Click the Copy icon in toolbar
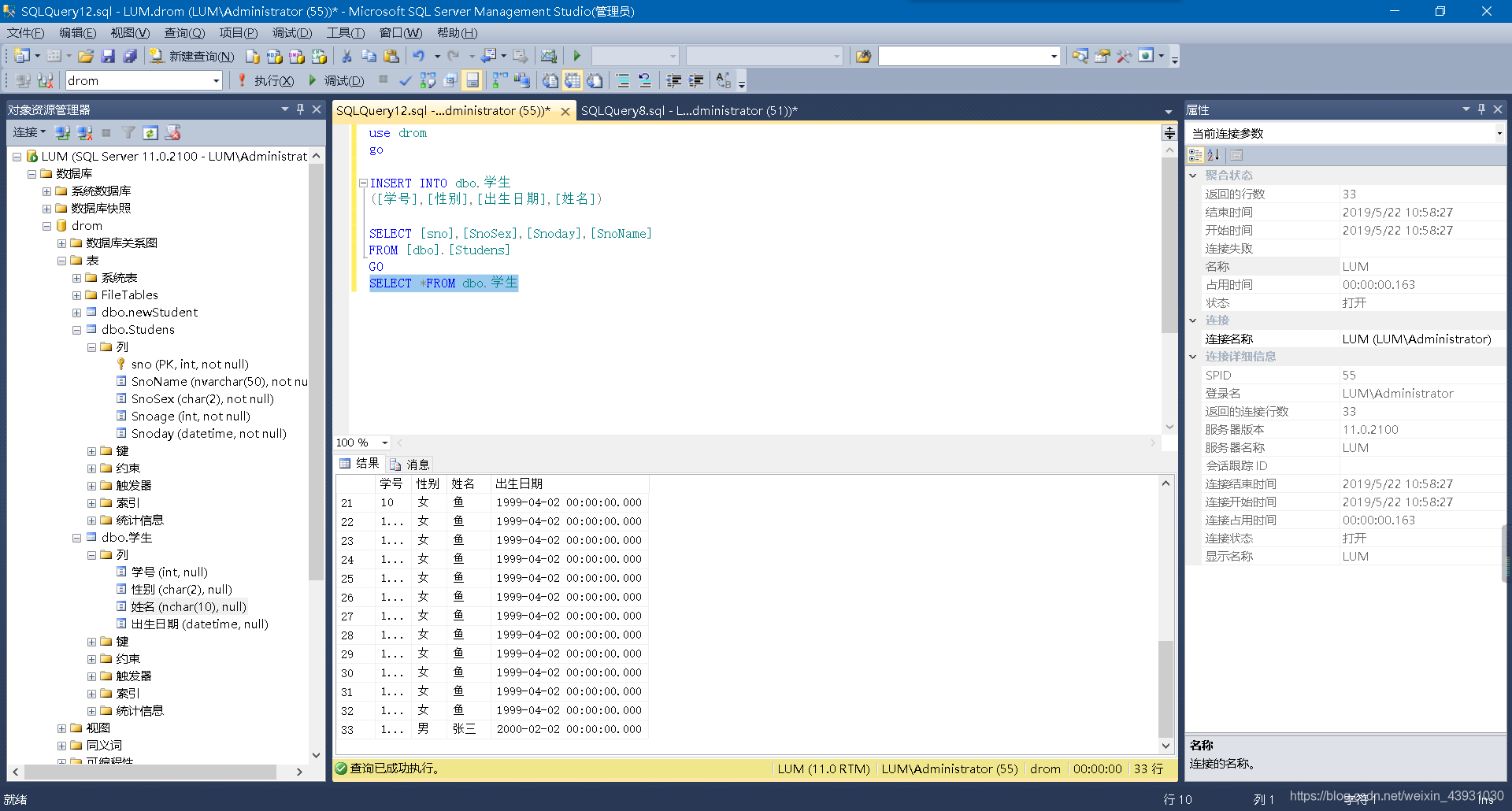 click(x=369, y=56)
